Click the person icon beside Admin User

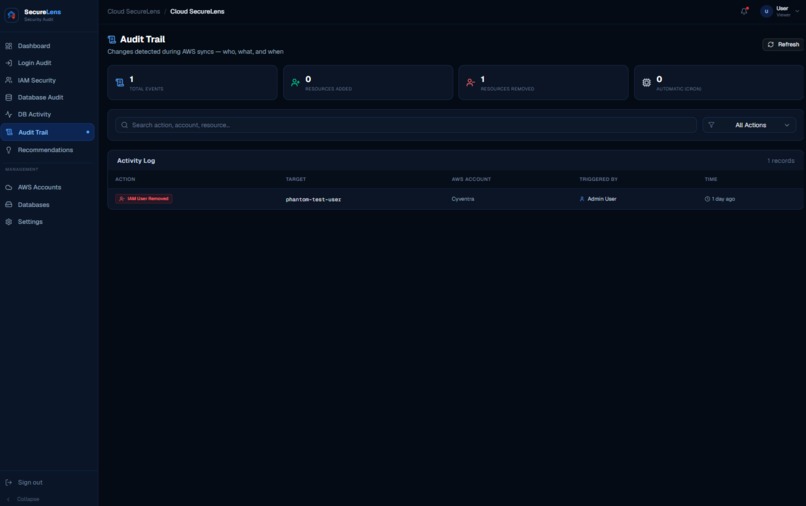(x=582, y=199)
